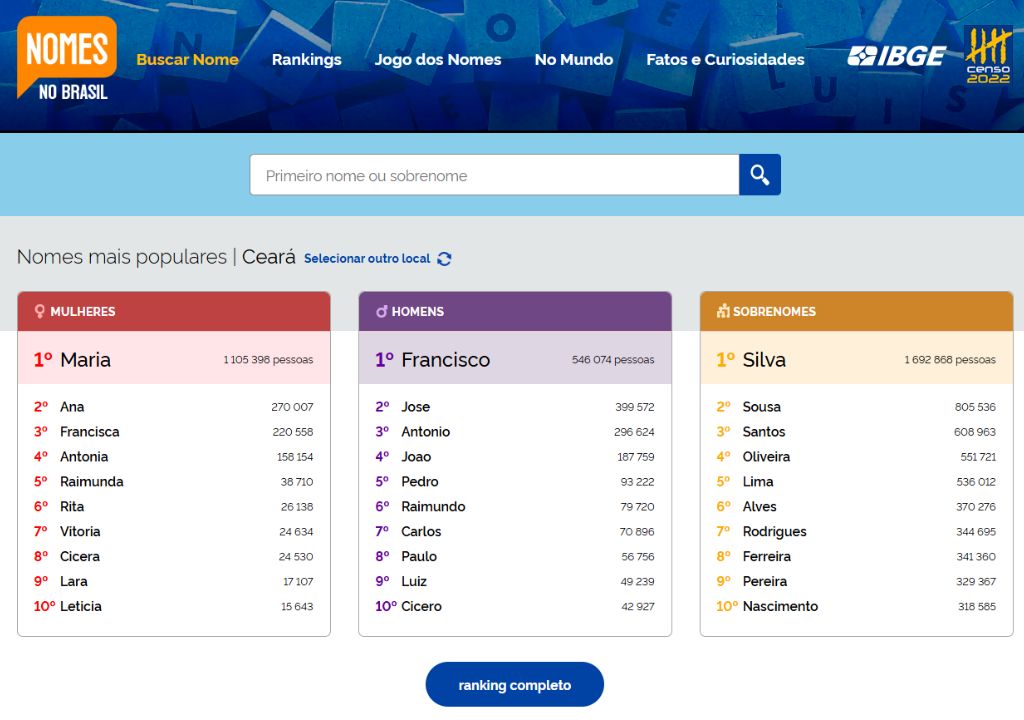1024x720 pixels.
Task: Open the IBGE logo link
Action: click(x=896, y=57)
